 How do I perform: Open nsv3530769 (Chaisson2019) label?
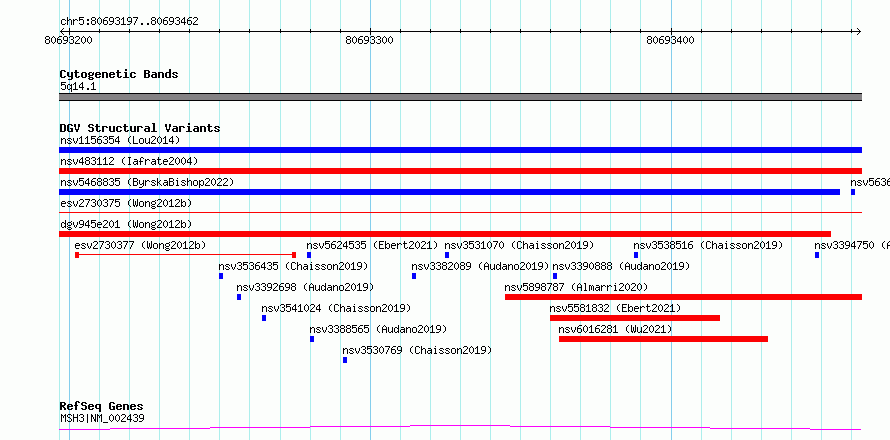pos(417,350)
